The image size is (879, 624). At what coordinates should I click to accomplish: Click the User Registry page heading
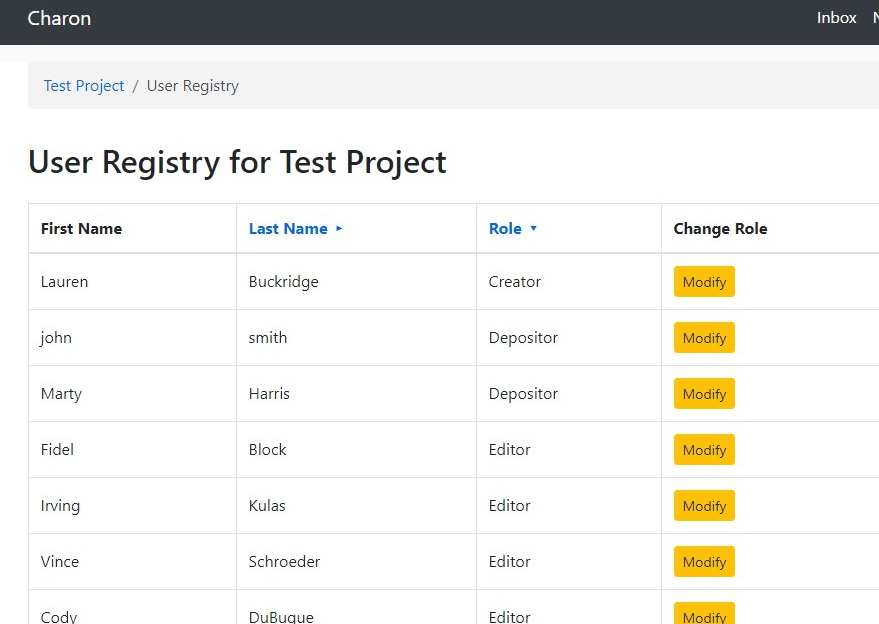(x=237, y=162)
